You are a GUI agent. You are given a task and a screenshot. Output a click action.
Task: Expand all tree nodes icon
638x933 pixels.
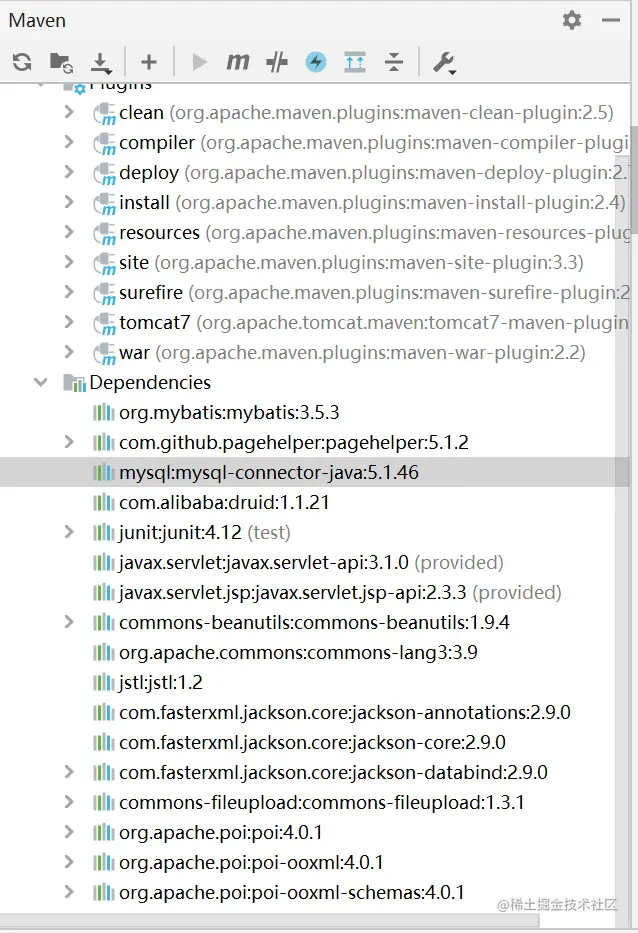[355, 61]
